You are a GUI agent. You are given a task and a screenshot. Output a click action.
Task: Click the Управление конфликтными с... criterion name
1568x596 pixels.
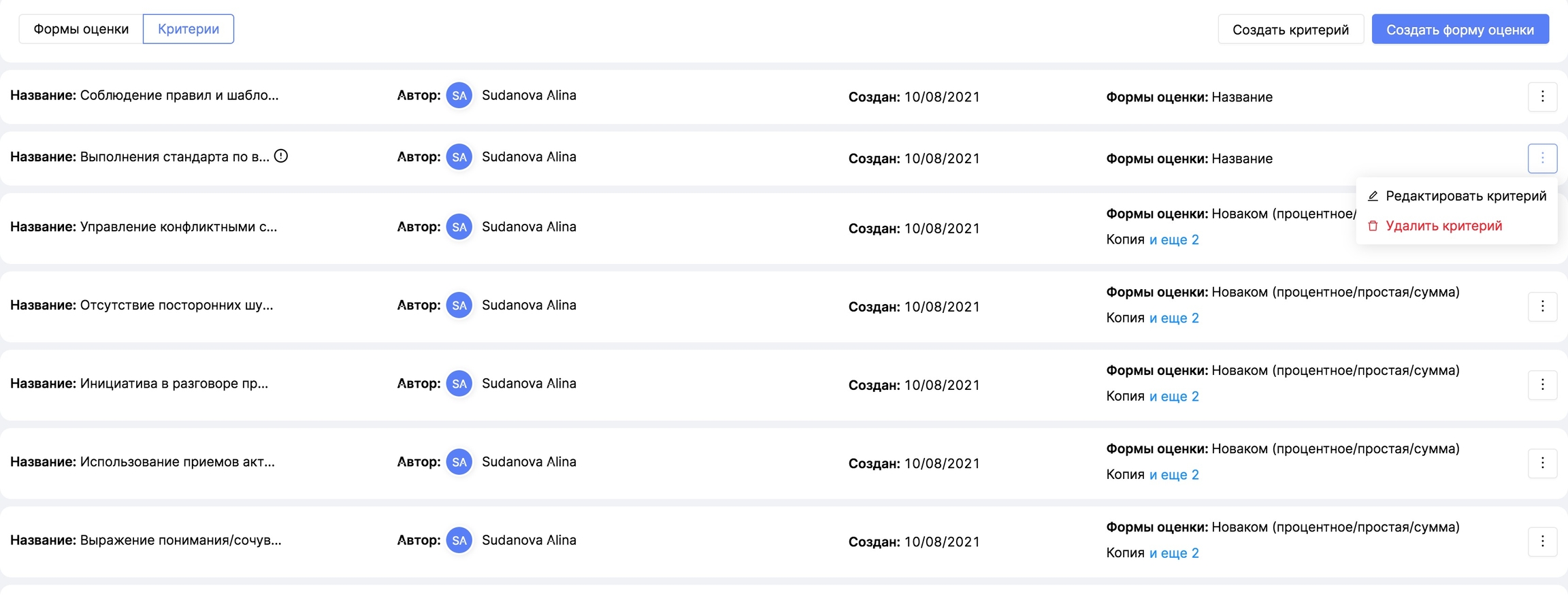(178, 227)
